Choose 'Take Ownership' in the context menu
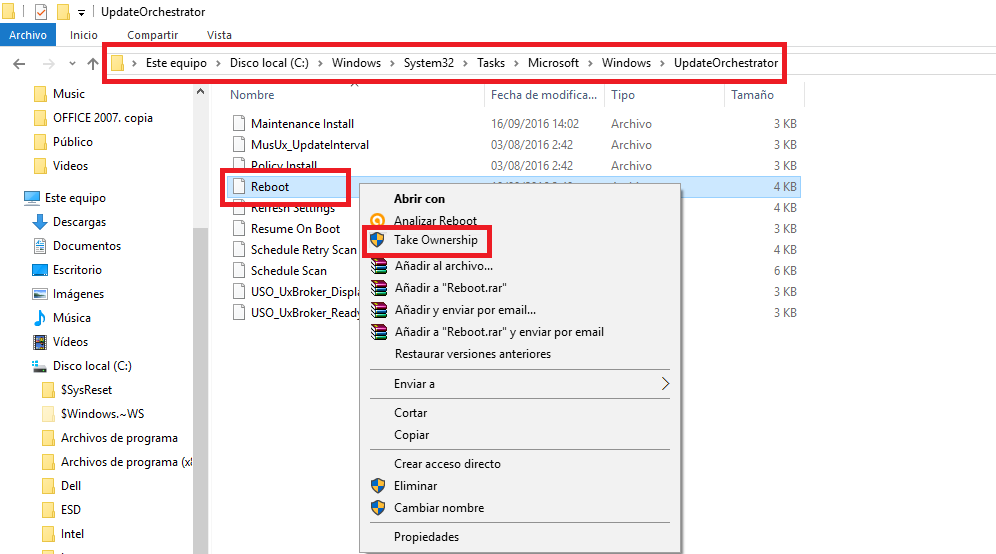 tap(436, 240)
